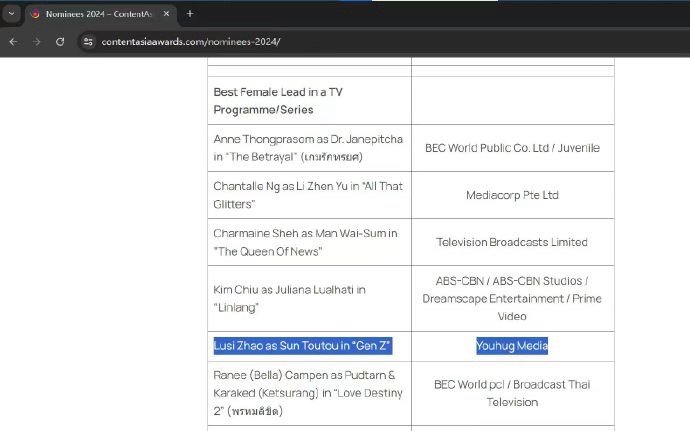Close the Nominees 2024 tab
The height and width of the screenshot is (431, 690).
point(166,14)
